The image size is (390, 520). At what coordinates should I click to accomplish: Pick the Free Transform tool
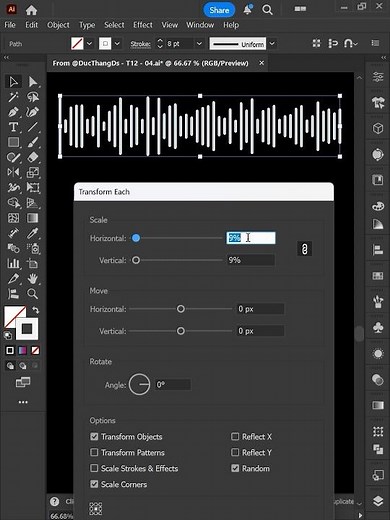tap(33, 187)
